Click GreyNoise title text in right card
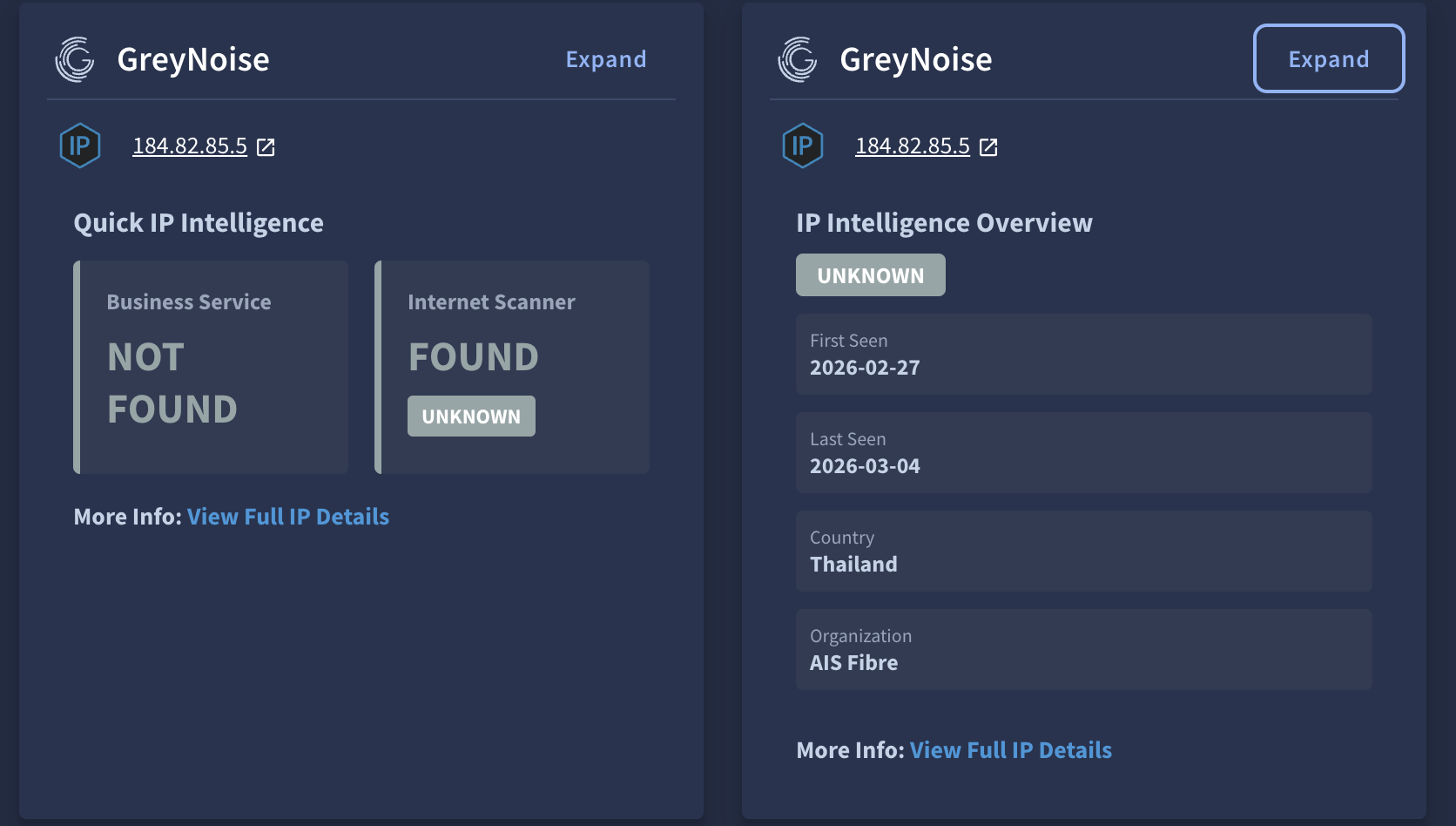1456x826 pixels. click(916, 59)
